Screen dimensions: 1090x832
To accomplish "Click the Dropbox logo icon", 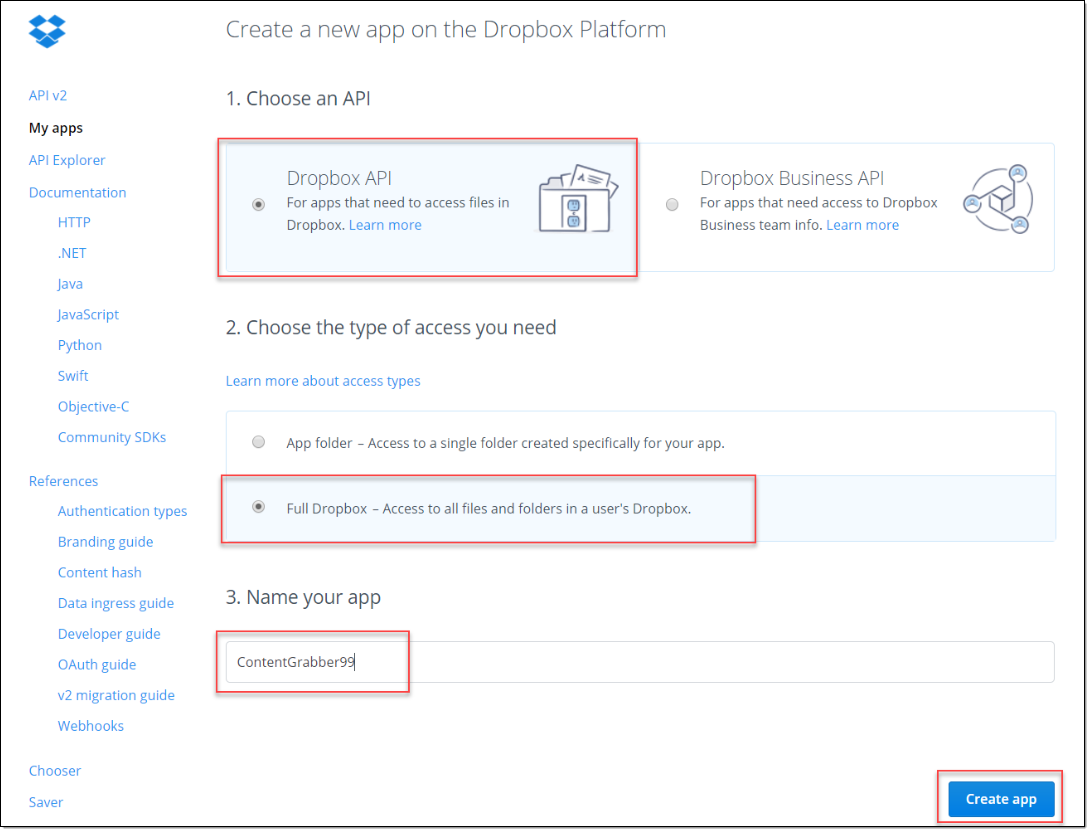I will [x=47, y=32].
